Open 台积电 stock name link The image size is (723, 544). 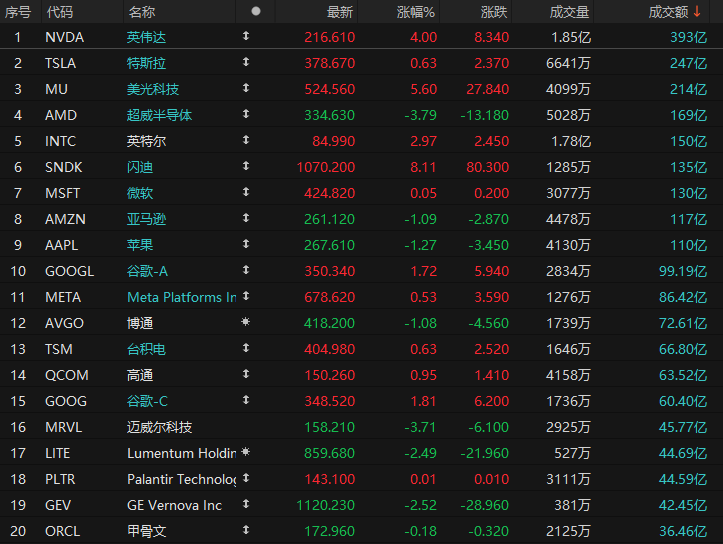tap(146, 349)
